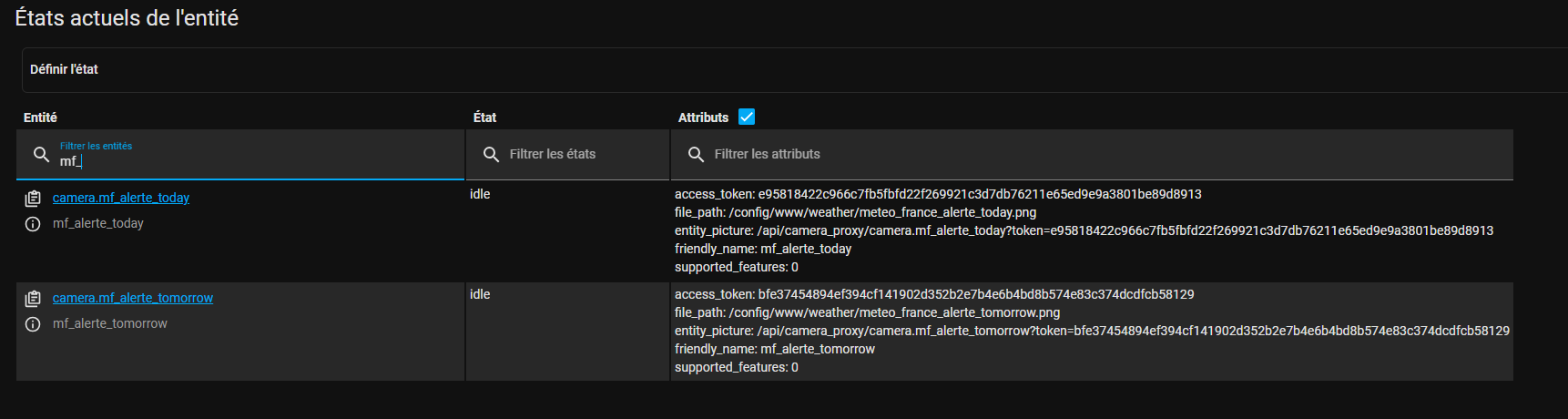Focus the Filtrer les états field
This screenshot has width=1568, height=419.
coord(567,154)
